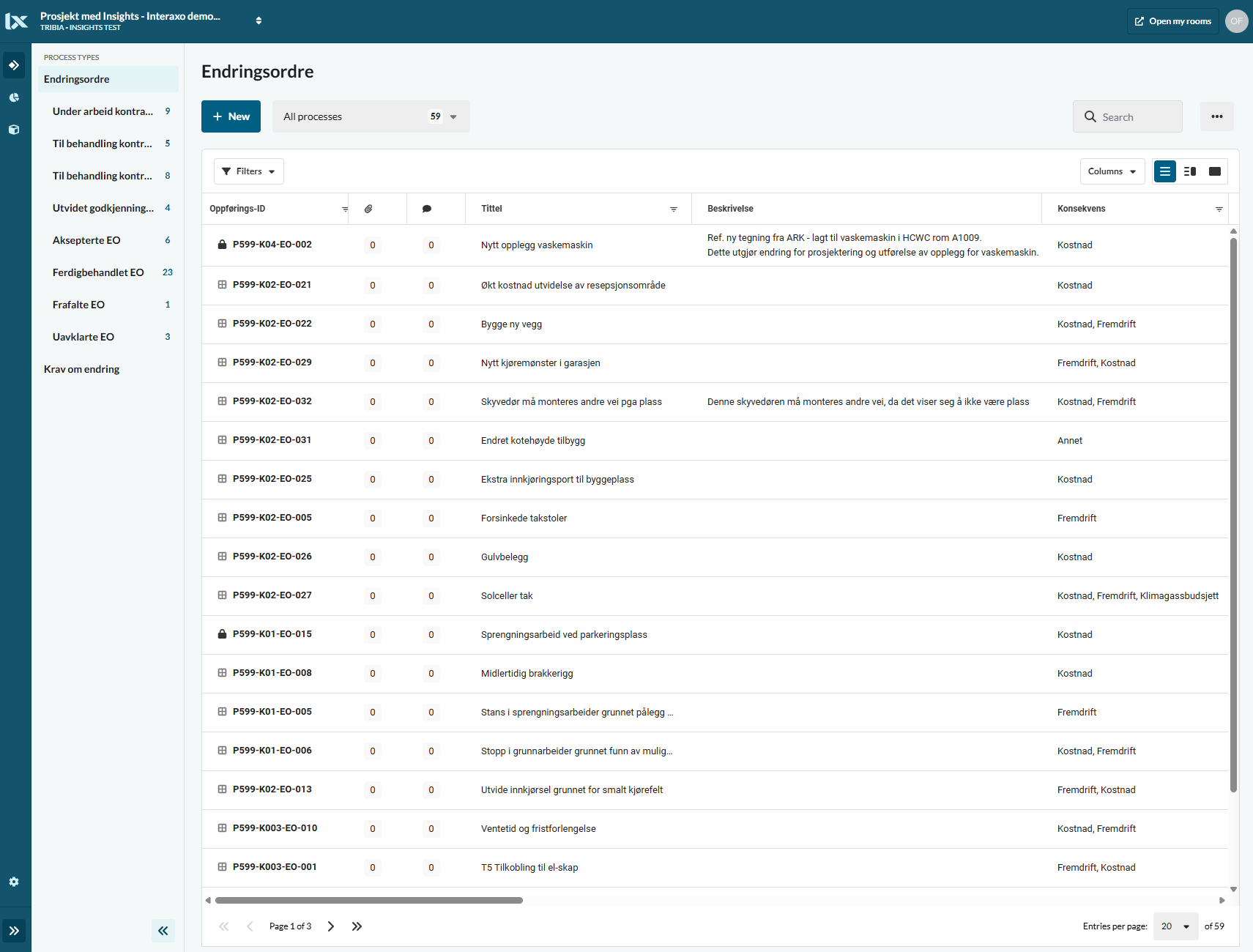Collapse the process types sidebar

163,931
